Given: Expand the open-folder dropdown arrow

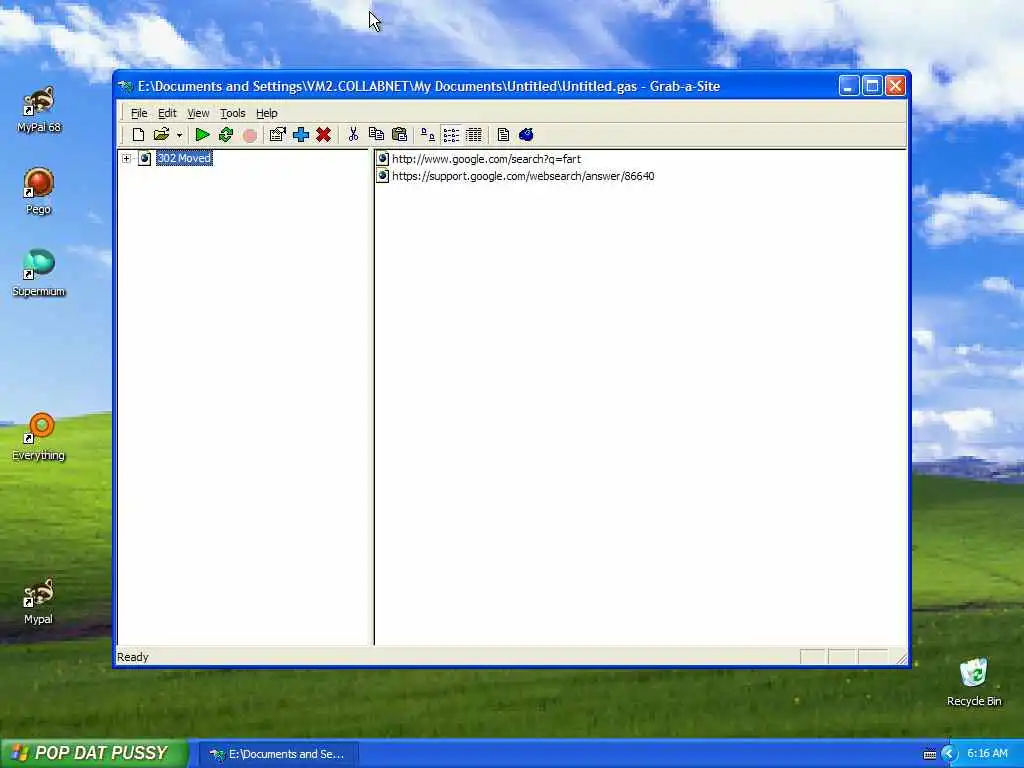Looking at the screenshot, I should (180, 135).
